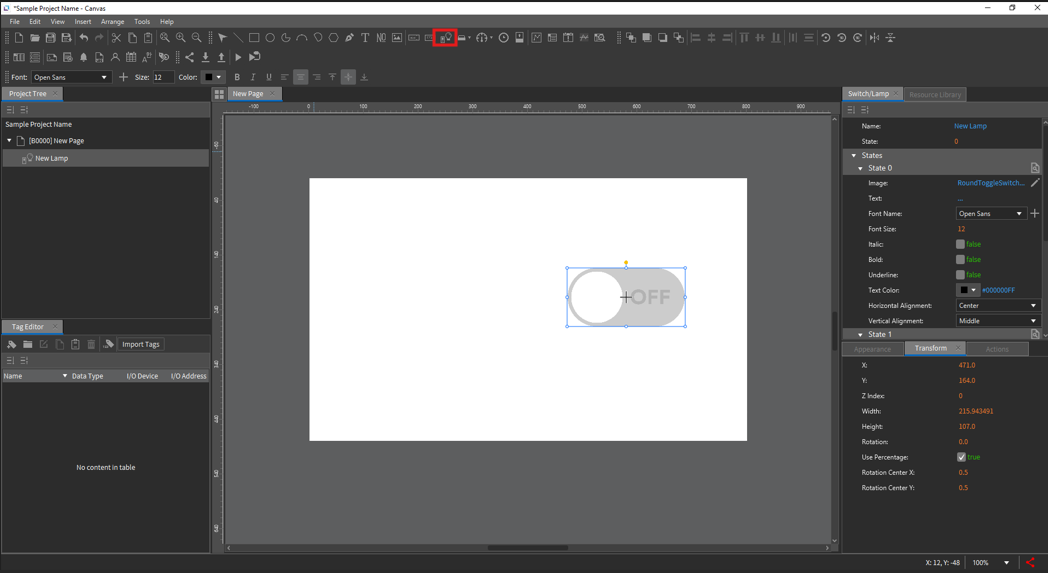Click the Cut scissors icon
This screenshot has height=573, width=1048.
click(116, 38)
